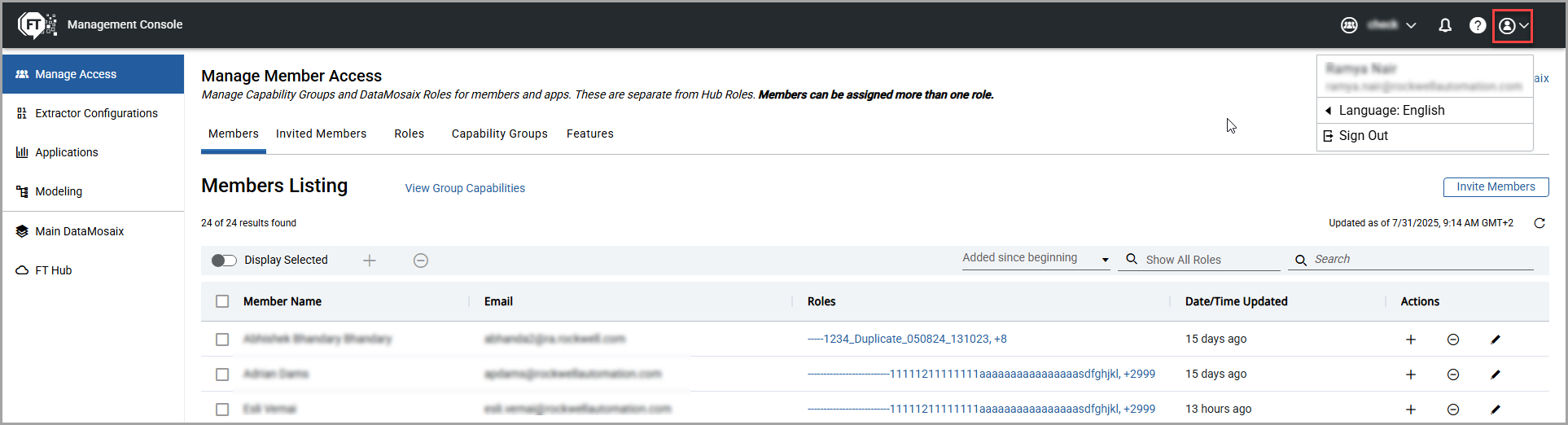Toggle the Display Selected switch
Viewport: 1568px width, 425px height.
[224, 261]
